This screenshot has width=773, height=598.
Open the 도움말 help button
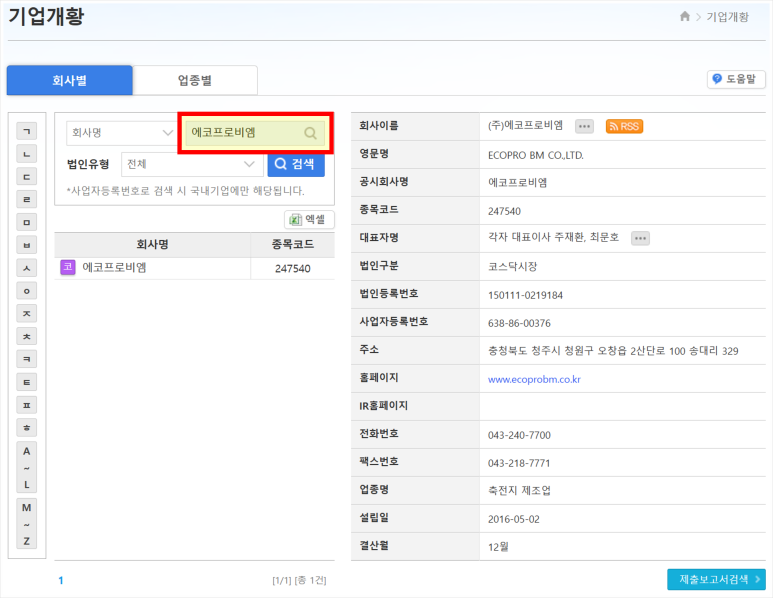736,79
